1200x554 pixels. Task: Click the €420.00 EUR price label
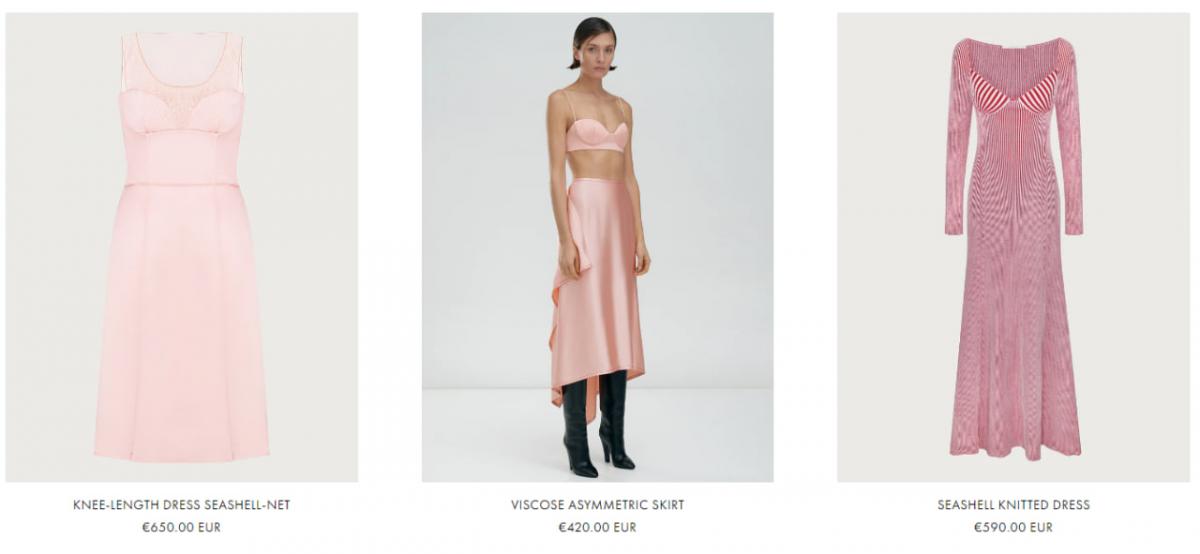[x=597, y=527]
